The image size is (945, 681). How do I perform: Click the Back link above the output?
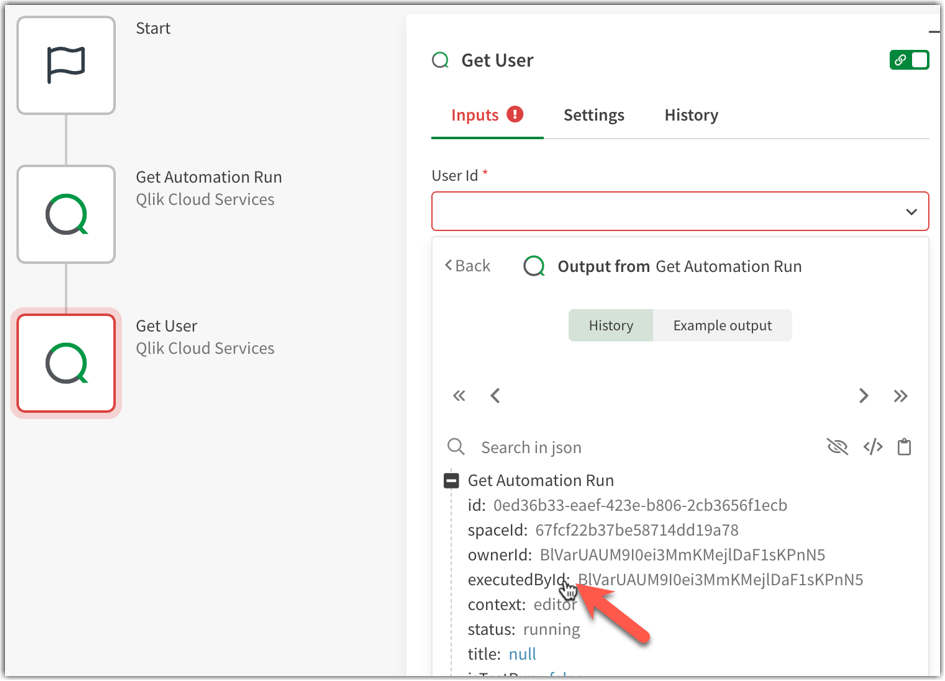[466, 265]
